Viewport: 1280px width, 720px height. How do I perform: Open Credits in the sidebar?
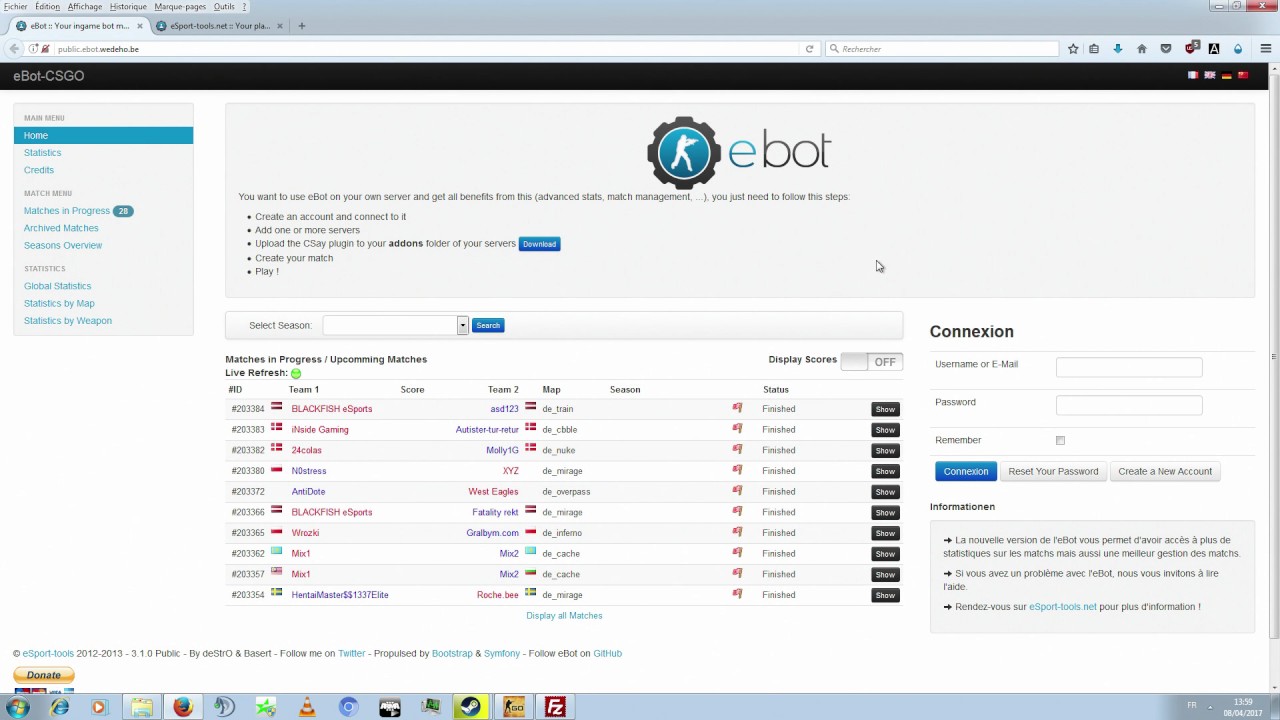pyautogui.click(x=39, y=170)
